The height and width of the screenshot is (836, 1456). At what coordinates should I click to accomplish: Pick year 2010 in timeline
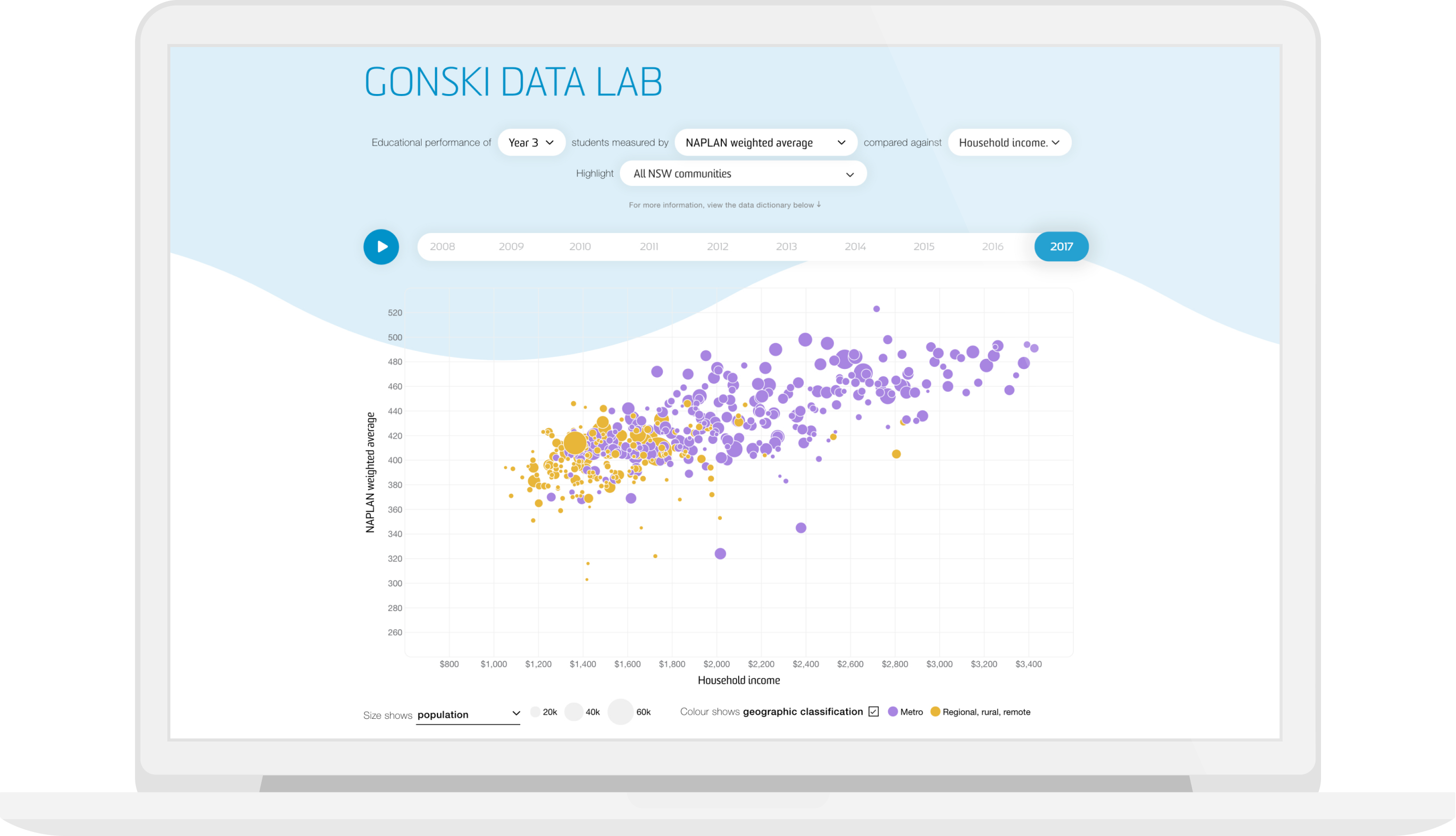pos(580,247)
